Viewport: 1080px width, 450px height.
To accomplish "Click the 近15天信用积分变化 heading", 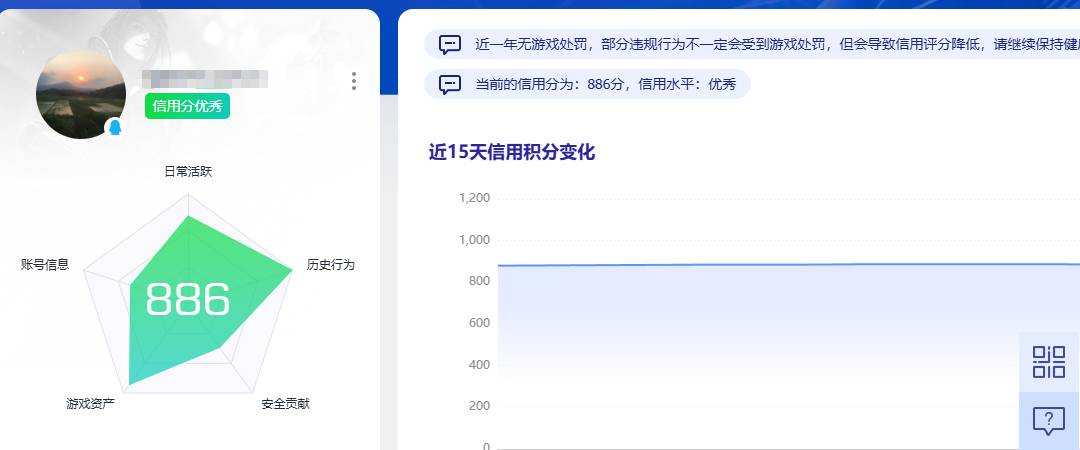I will pos(512,152).
